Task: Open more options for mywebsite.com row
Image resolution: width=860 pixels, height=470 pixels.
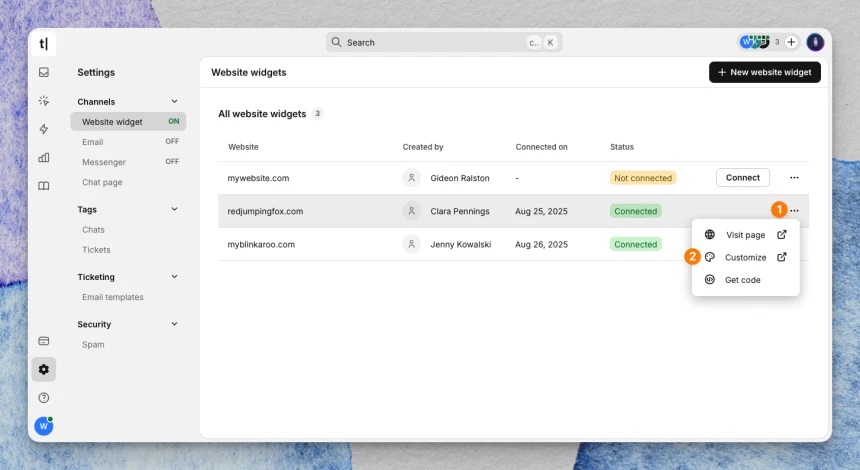Action: 794,178
